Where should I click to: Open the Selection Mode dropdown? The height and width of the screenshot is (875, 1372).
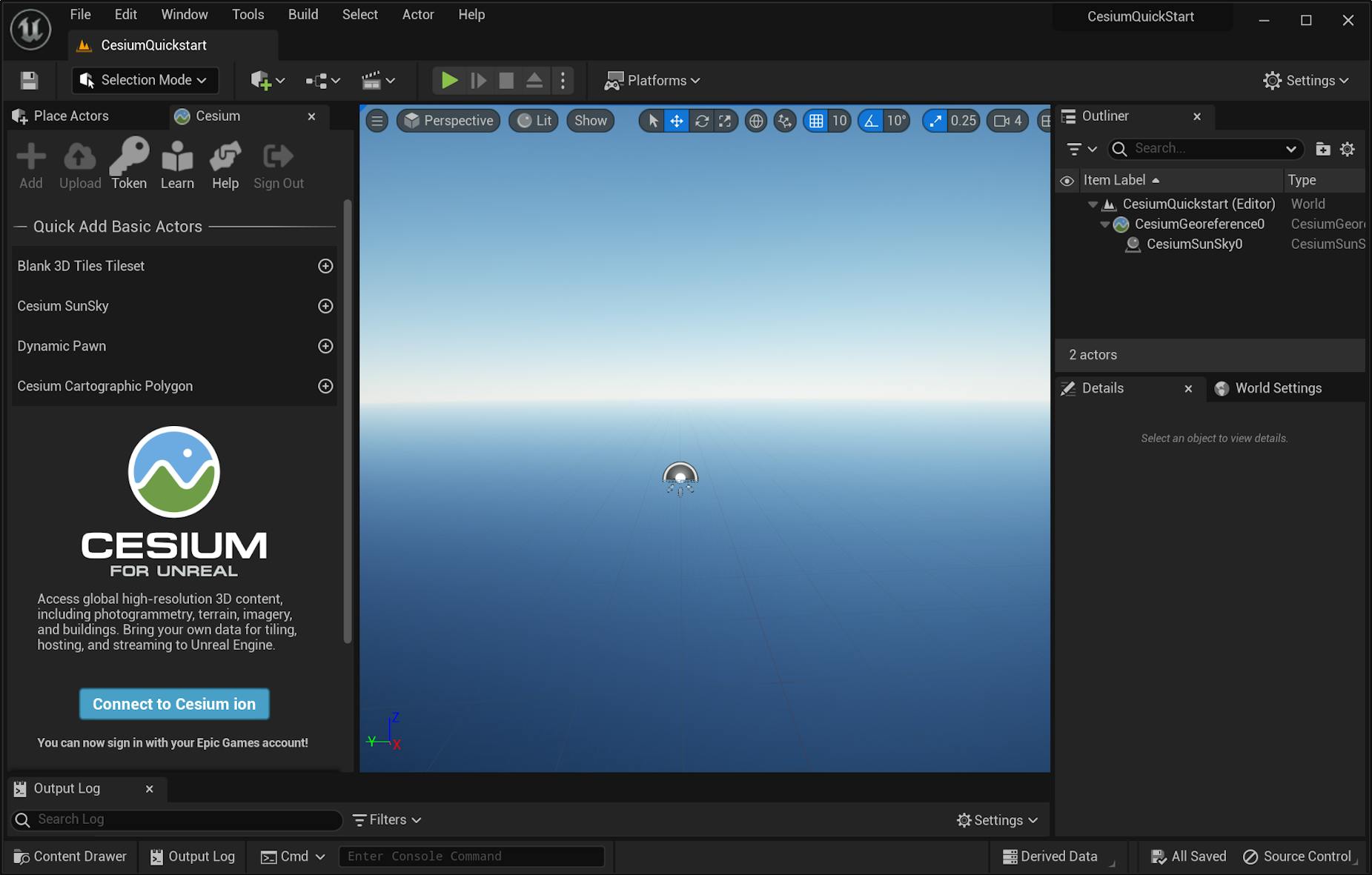[145, 80]
